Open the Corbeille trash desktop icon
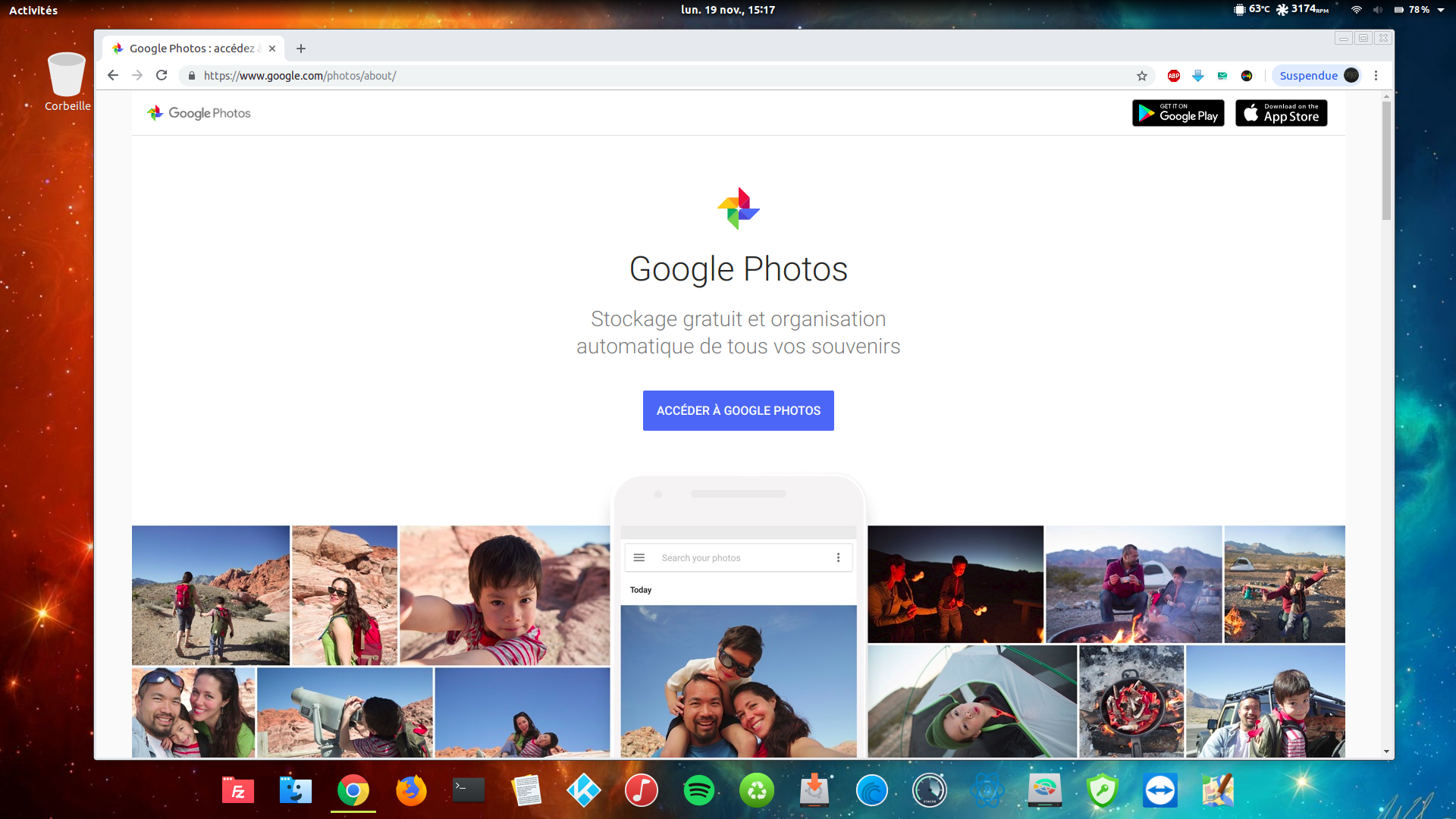Viewport: 1456px width, 819px height. 67,82
